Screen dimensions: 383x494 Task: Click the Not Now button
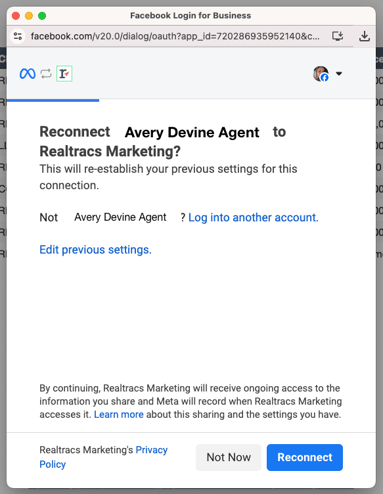[x=229, y=457]
